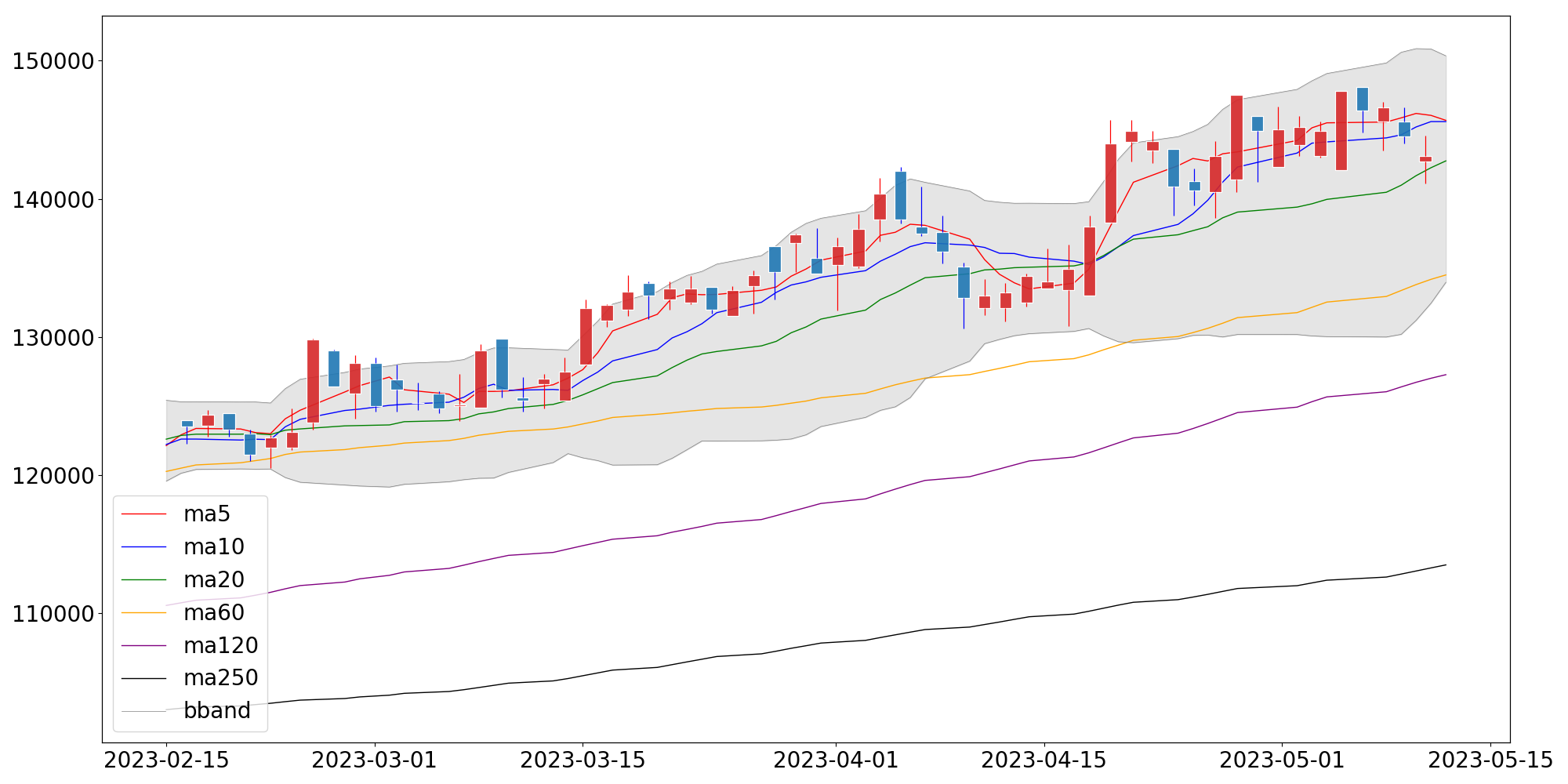Image resolution: width=1568 pixels, height=784 pixels.
Task: Click the 120000 y-axis tick label
Action: point(53,476)
